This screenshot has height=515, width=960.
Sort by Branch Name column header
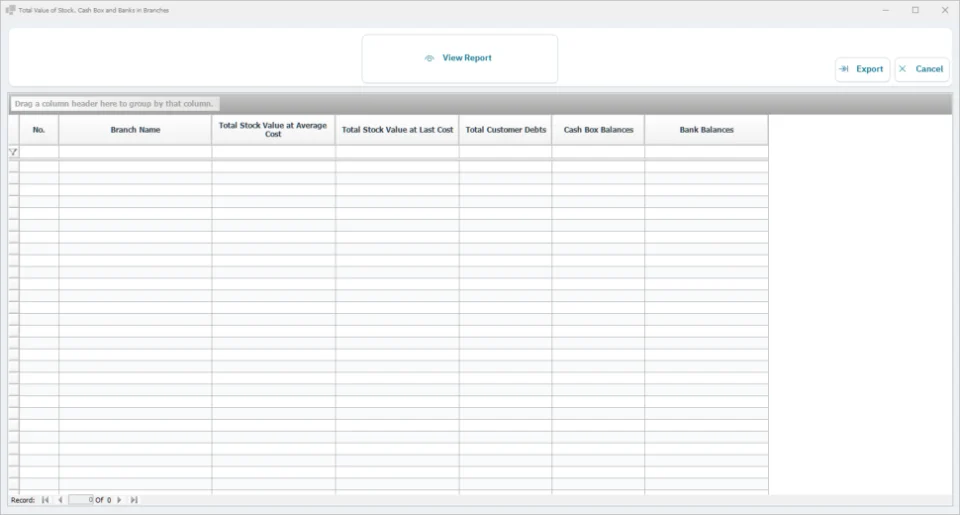[135, 130]
